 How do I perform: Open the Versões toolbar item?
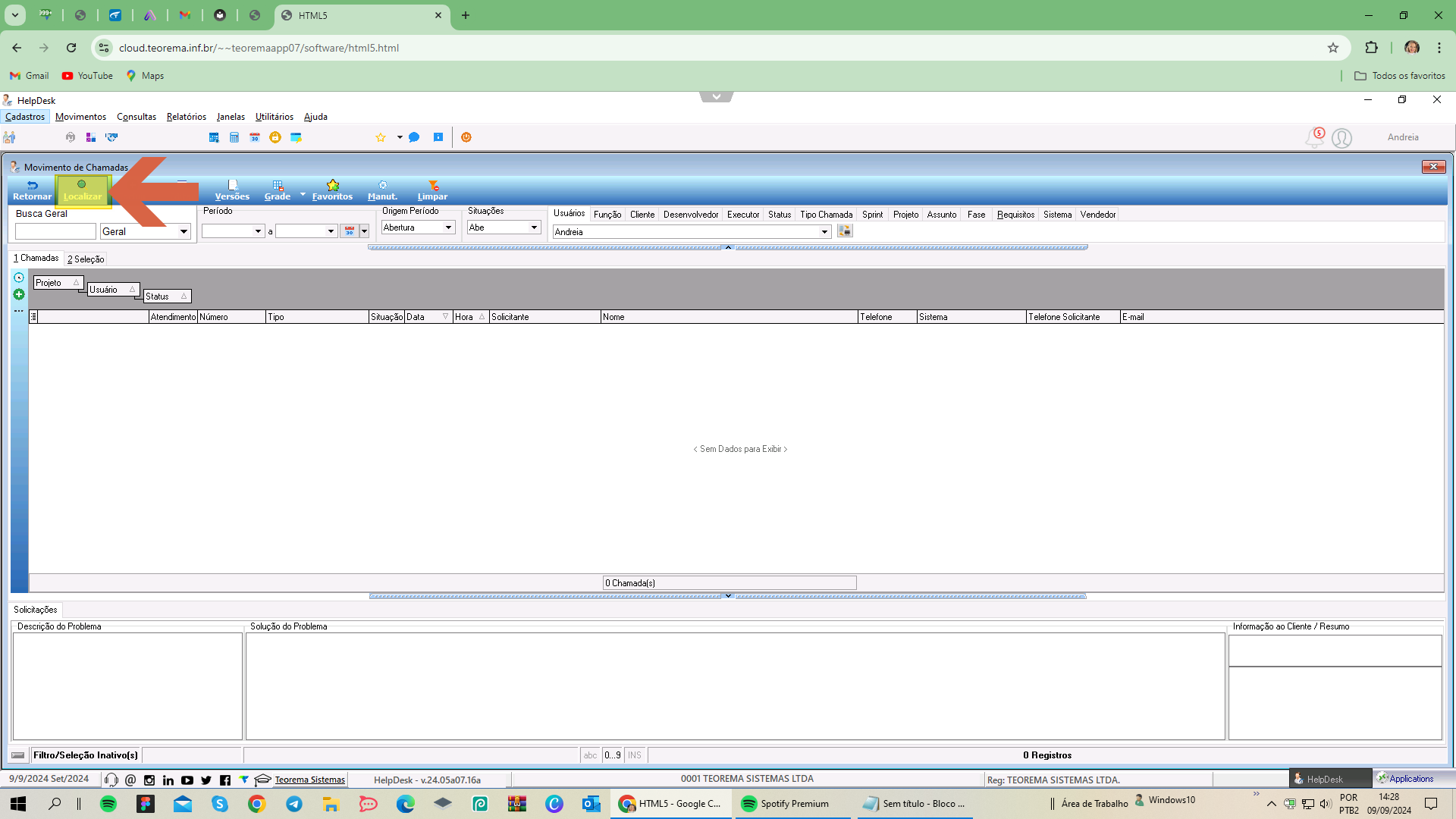coord(232,190)
